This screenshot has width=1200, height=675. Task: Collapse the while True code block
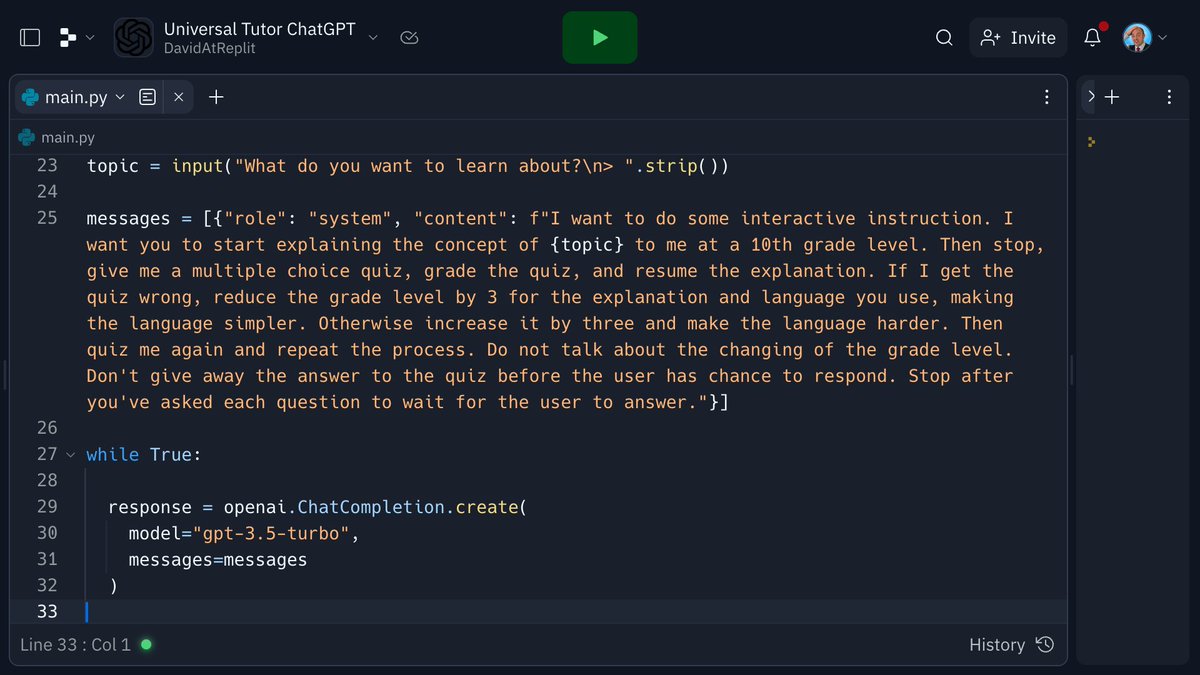point(70,455)
